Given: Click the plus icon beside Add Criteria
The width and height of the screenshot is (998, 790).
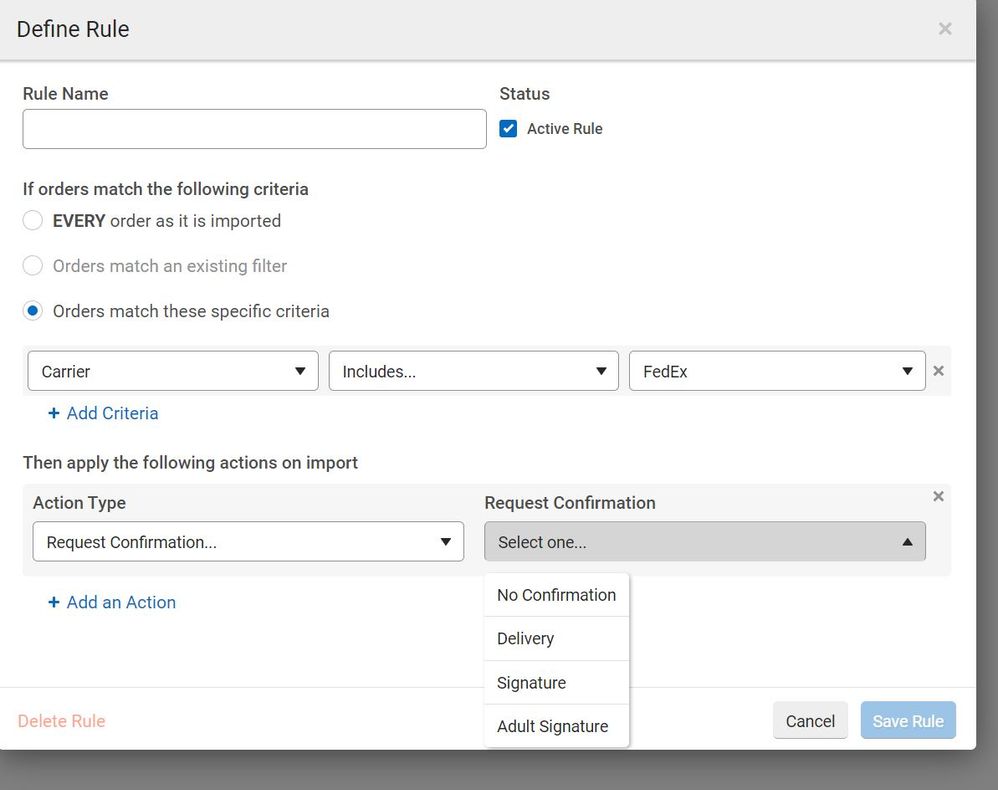Looking at the screenshot, I should 54,413.
